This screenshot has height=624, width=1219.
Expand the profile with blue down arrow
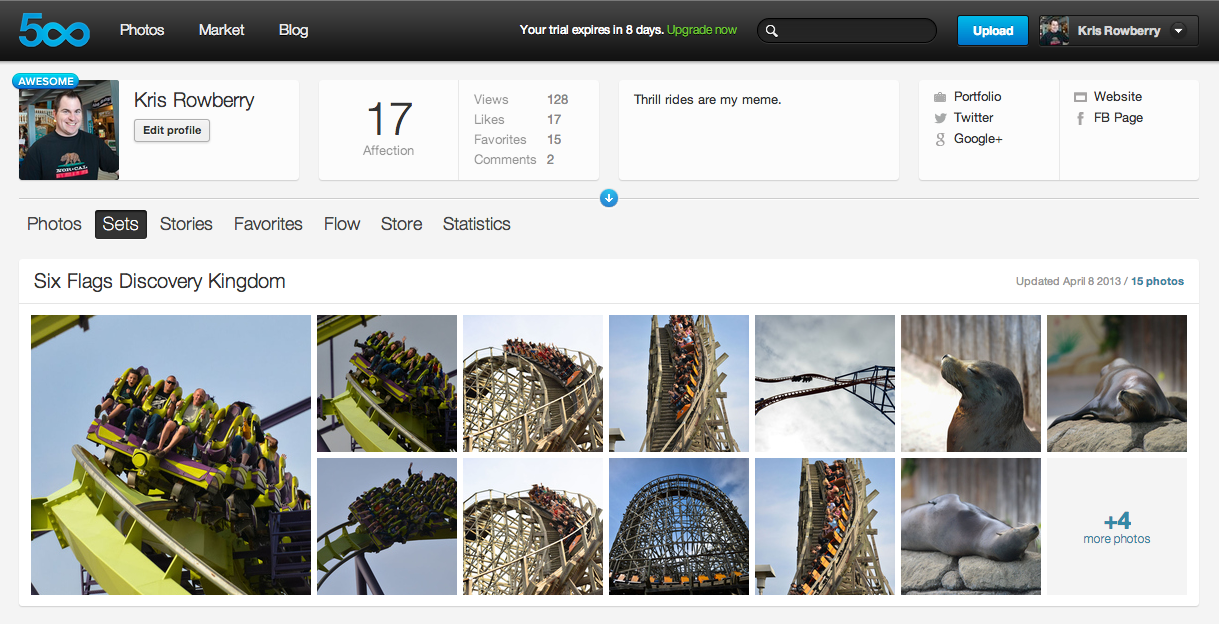click(609, 198)
